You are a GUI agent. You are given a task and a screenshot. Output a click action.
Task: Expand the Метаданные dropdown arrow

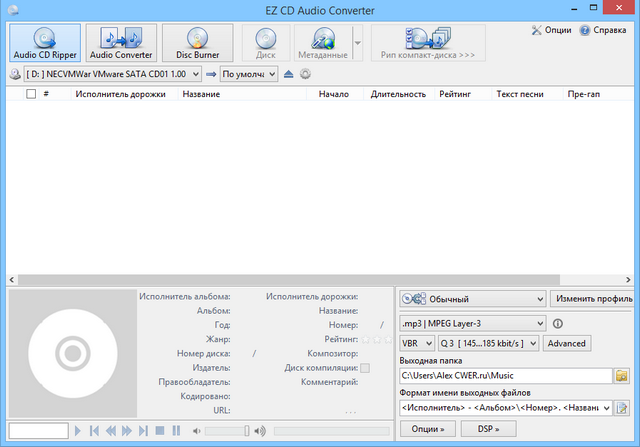[358, 43]
